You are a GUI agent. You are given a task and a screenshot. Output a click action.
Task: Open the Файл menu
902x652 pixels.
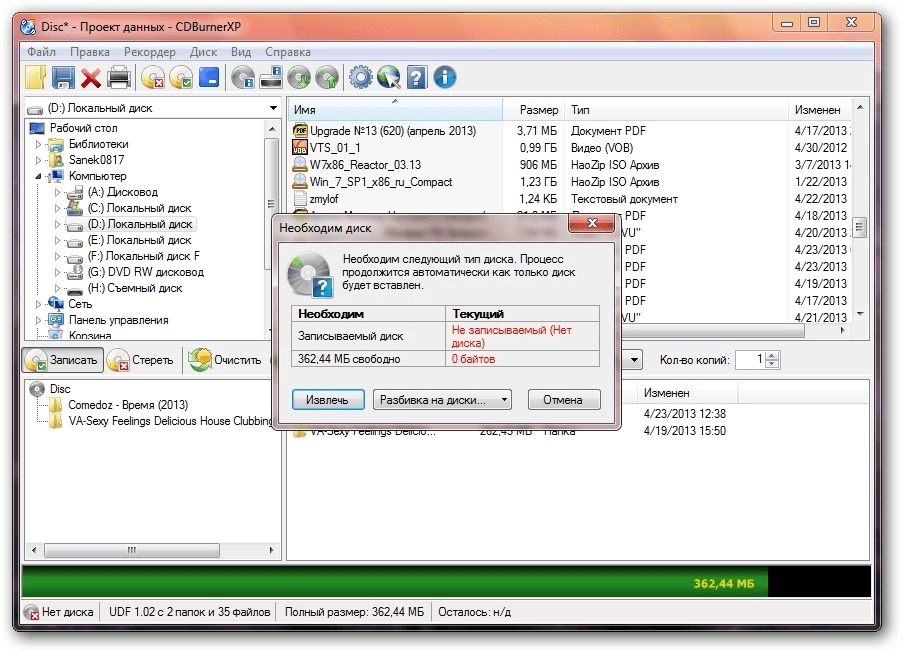41,52
